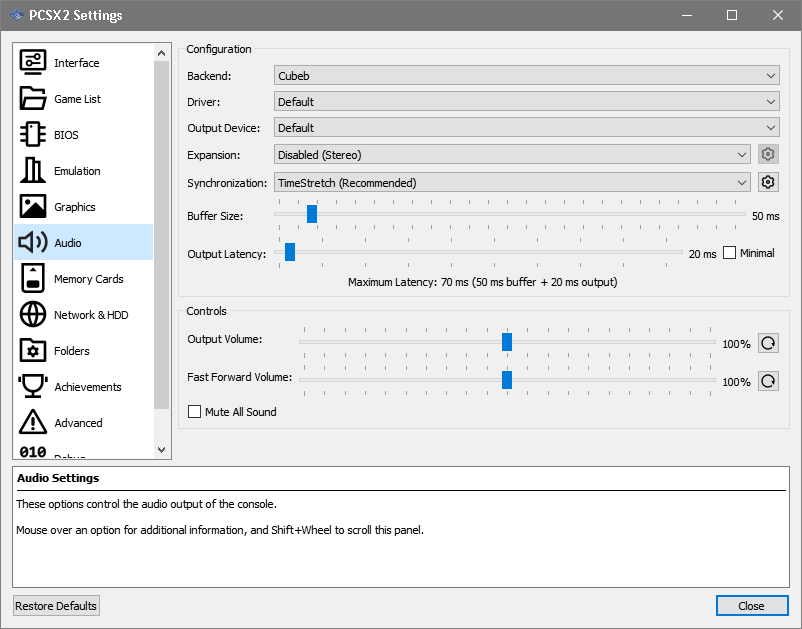Click the BIOS chip icon

(x=33, y=134)
